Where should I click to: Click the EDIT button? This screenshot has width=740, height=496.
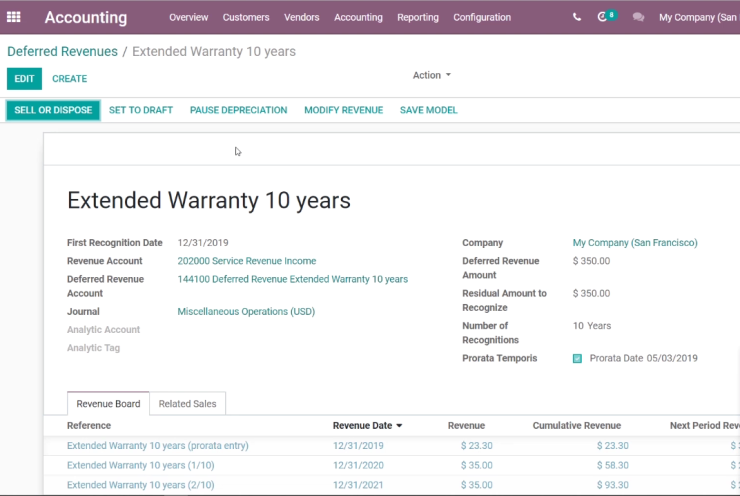24,78
